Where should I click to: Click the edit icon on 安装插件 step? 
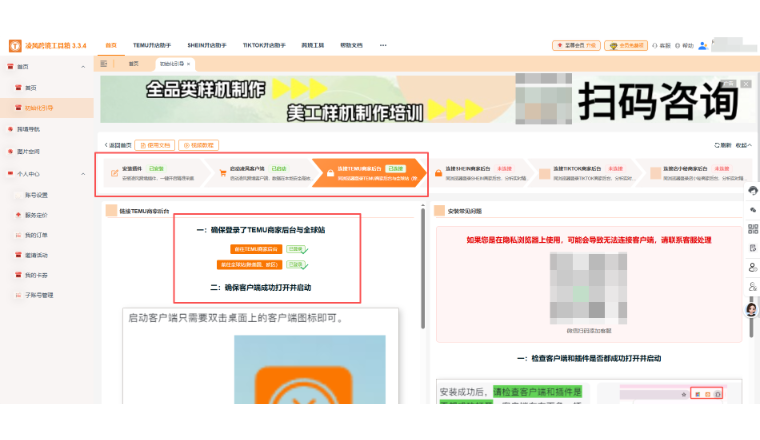pyautogui.click(x=114, y=173)
